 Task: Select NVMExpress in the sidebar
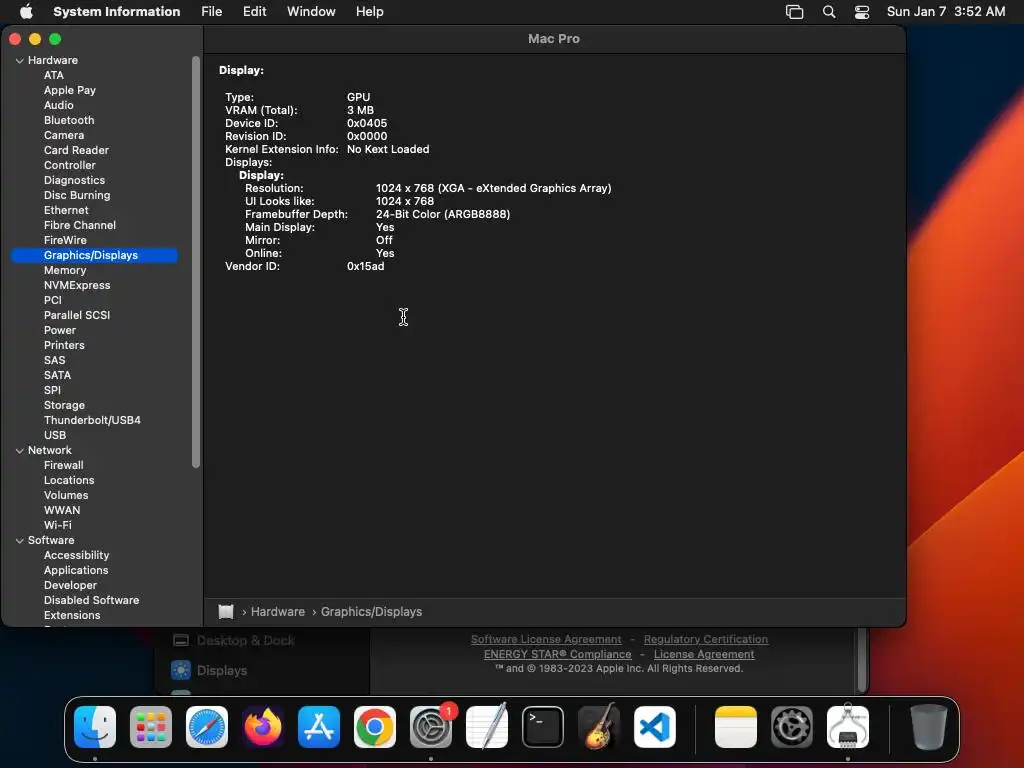pos(77,285)
